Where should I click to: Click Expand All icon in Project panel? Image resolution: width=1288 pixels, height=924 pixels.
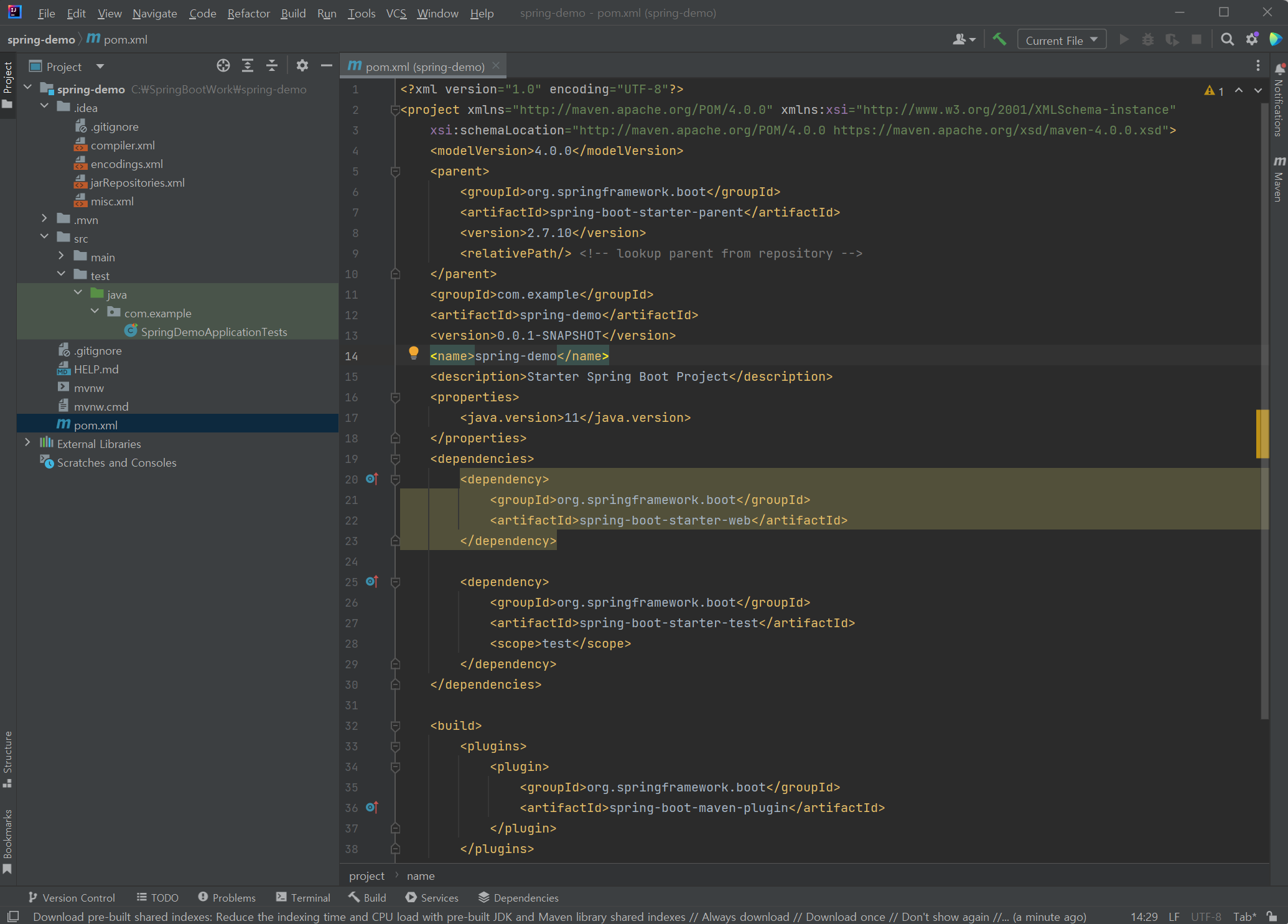[248, 66]
